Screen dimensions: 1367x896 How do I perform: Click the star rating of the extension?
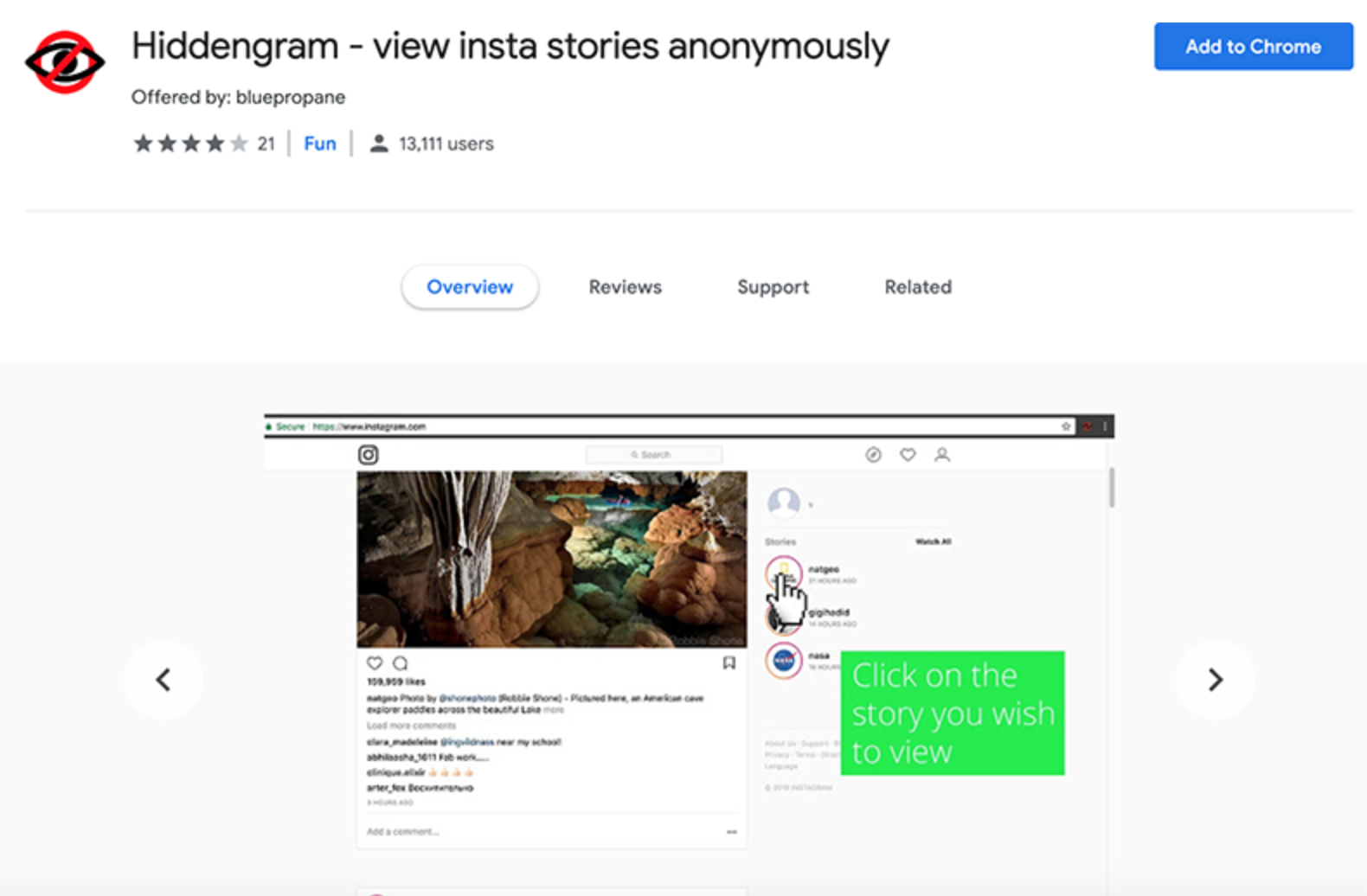190,144
